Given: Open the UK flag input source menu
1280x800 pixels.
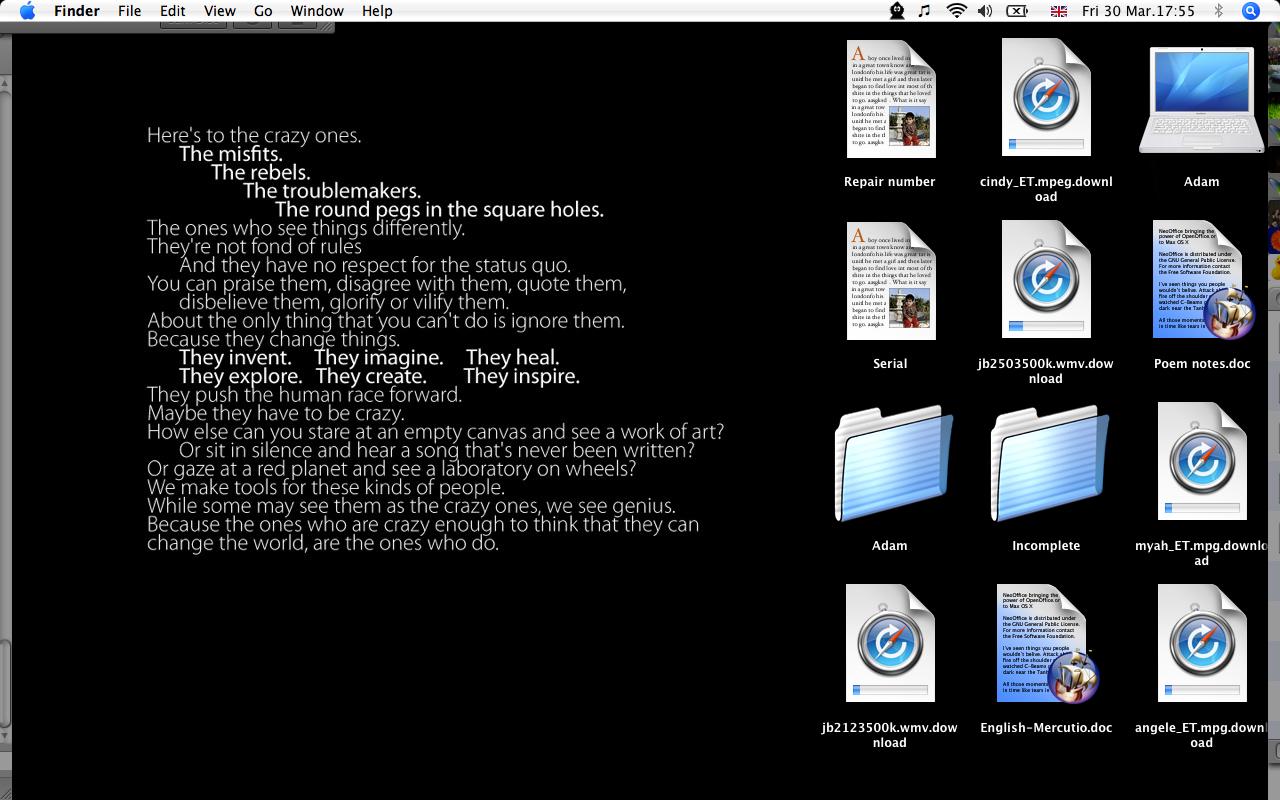Looking at the screenshot, I should tap(1059, 11).
